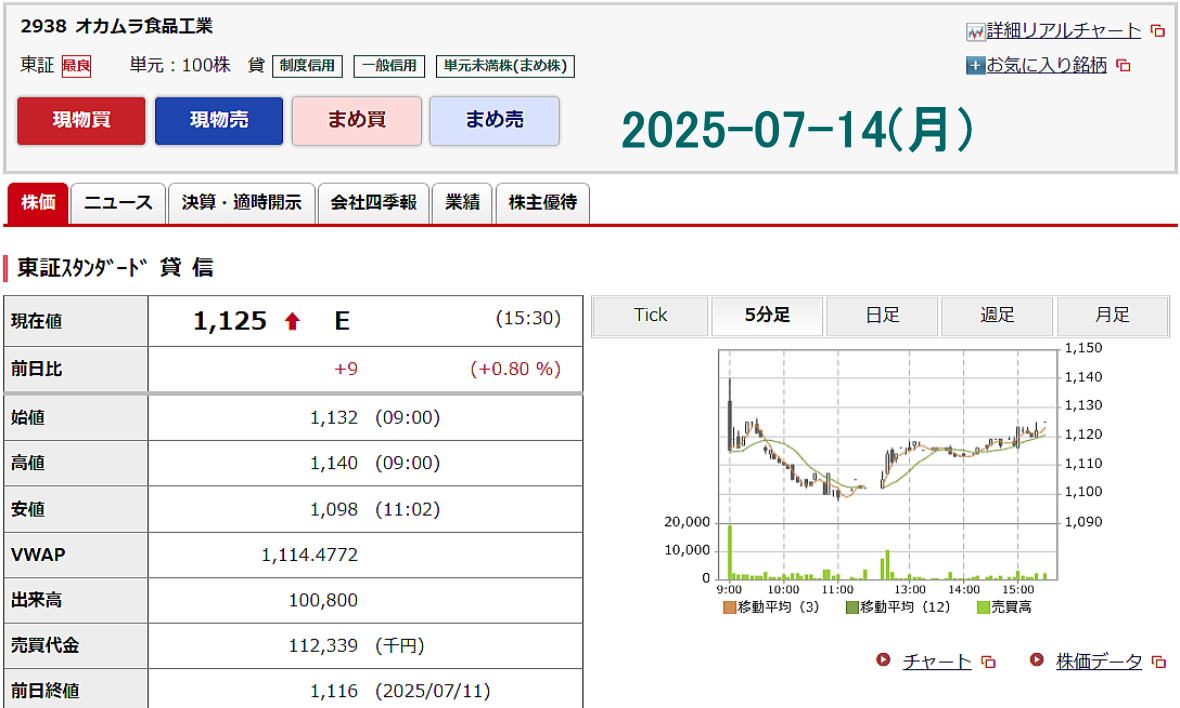Click the 単元：100株 text
The image size is (1180, 708).
(181, 65)
